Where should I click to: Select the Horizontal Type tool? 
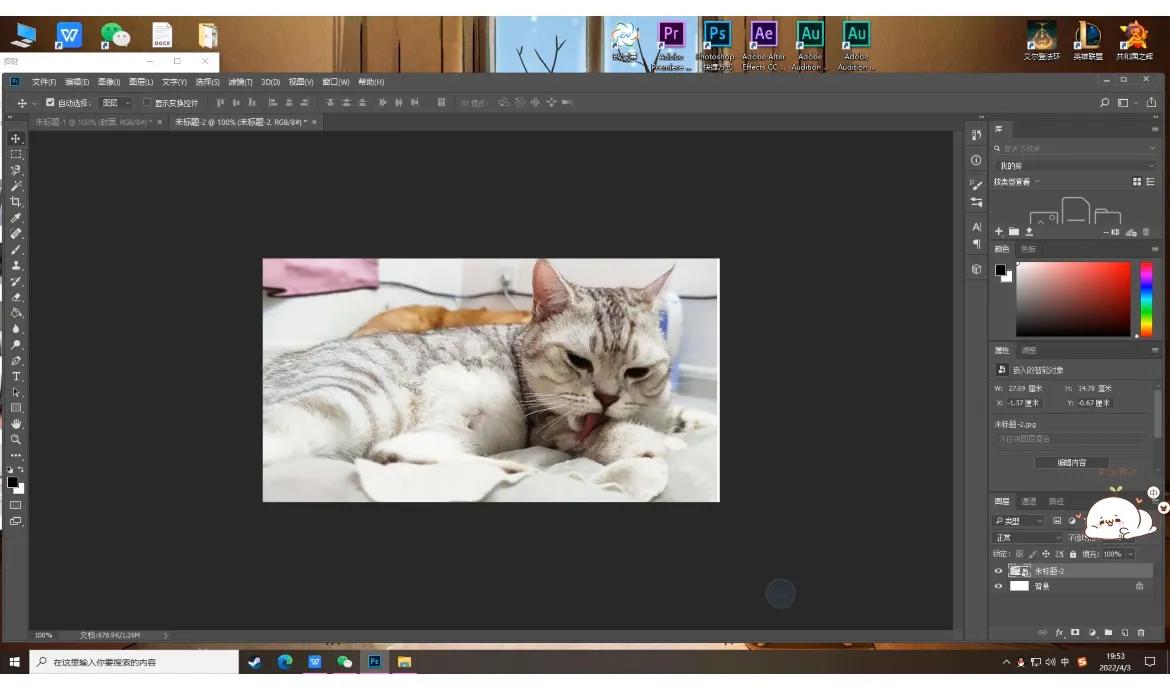point(16,377)
